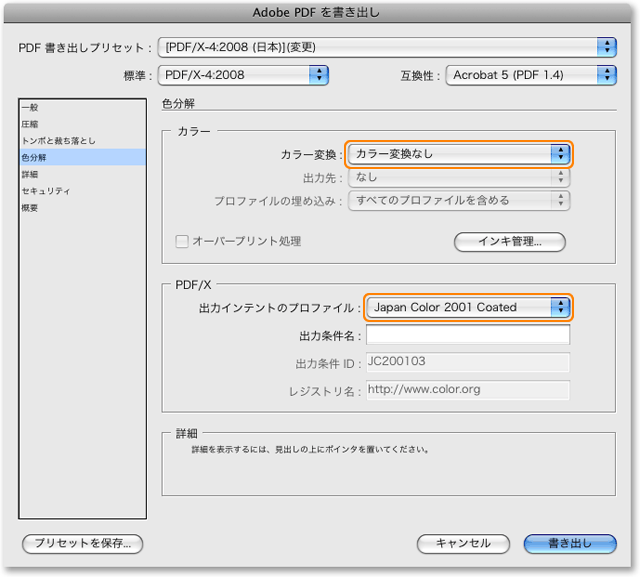640x577 pixels.
Task: Open the 標準 PDF/X-4:2008 dropdown
Action: point(245,74)
